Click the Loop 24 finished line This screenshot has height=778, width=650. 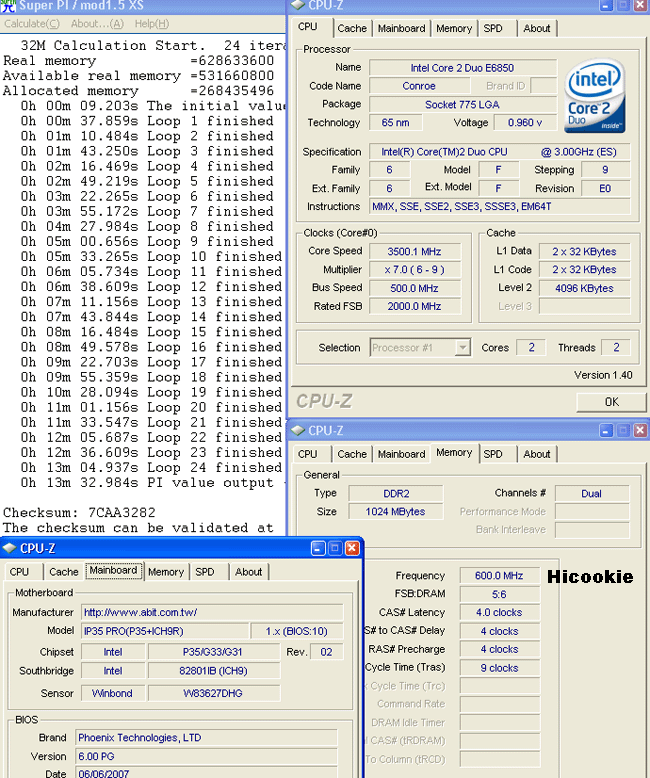tap(151, 467)
